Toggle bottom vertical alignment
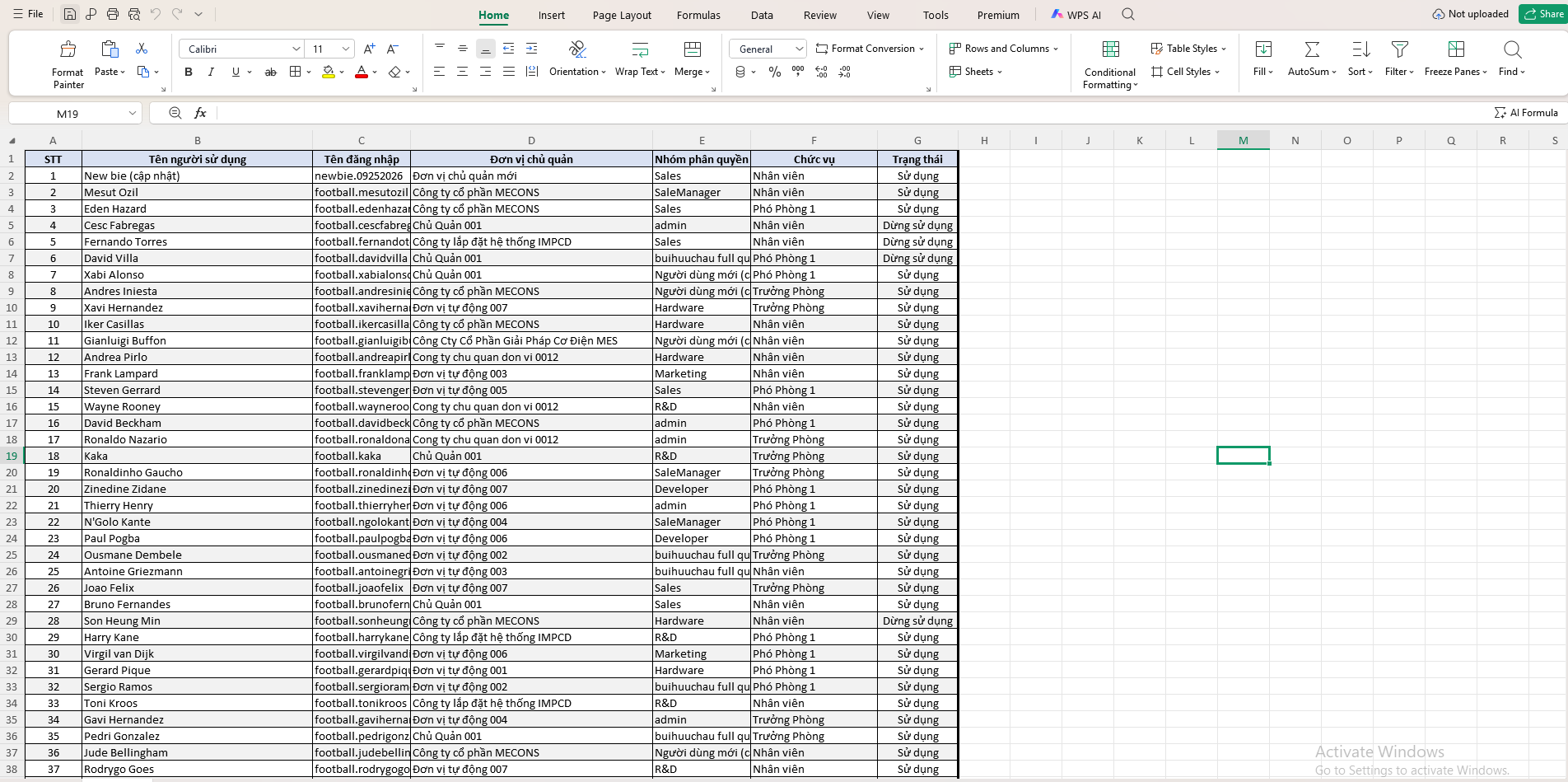Image resolution: width=1568 pixels, height=782 pixels. [x=486, y=49]
